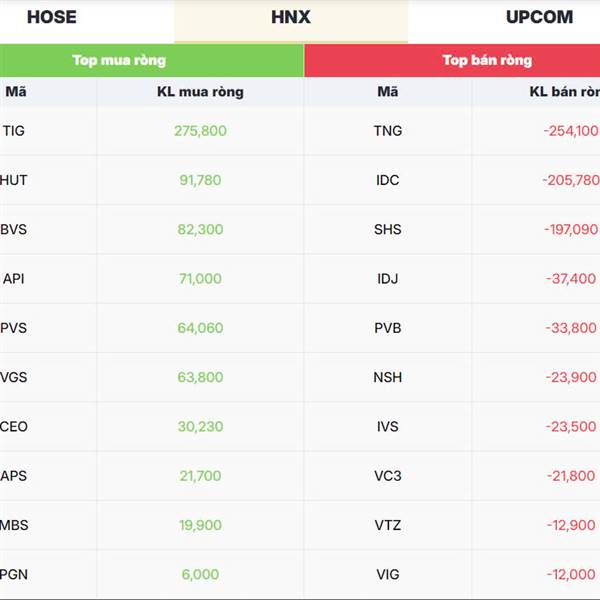Image resolution: width=600 pixels, height=600 pixels.
Task: Select the PVS ticker
Action: coord(13,328)
